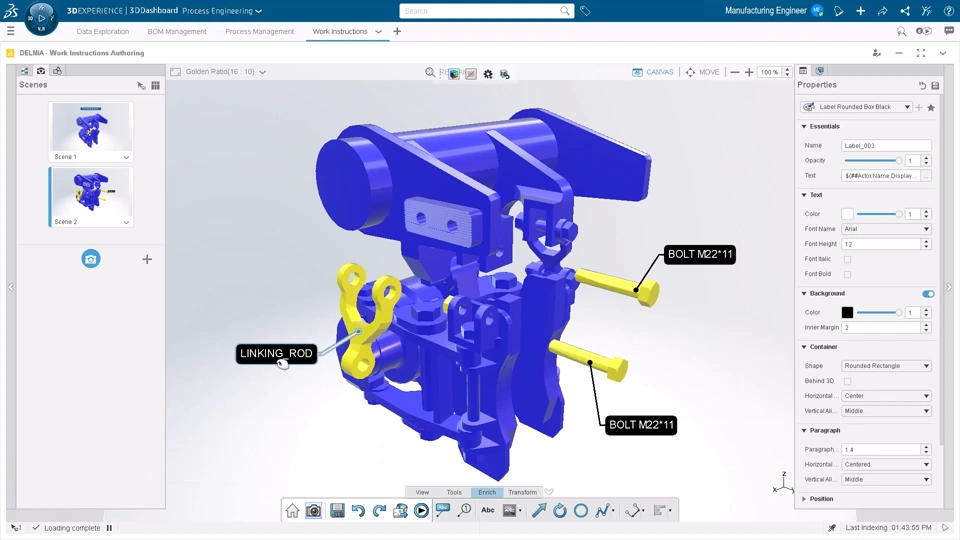Click the update scene images icon
The width and height of the screenshot is (960, 540).
400,511
